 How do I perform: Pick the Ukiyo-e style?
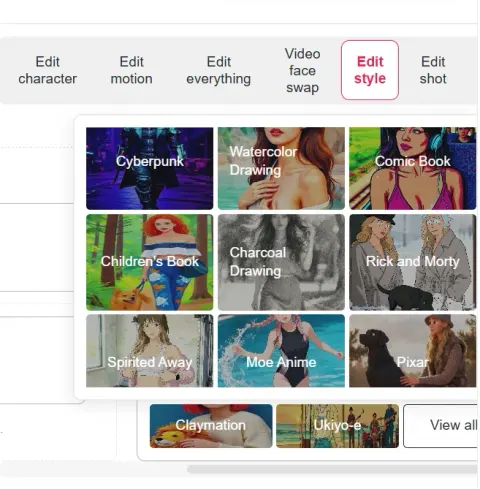pos(337,426)
